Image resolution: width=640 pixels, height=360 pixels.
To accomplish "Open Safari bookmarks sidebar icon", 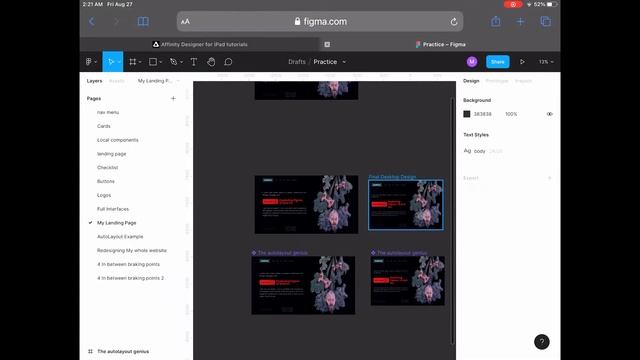I will [x=143, y=21].
